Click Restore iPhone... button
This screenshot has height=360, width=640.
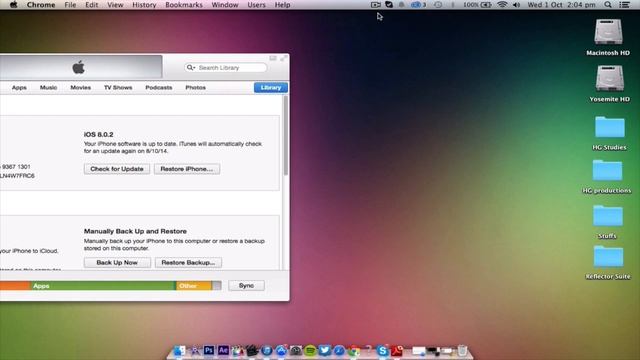click(187, 169)
